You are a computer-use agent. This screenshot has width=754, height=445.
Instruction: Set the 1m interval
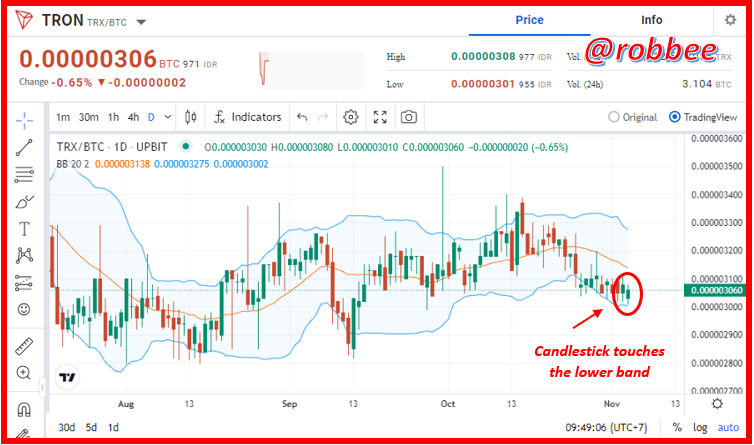click(x=63, y=117)
